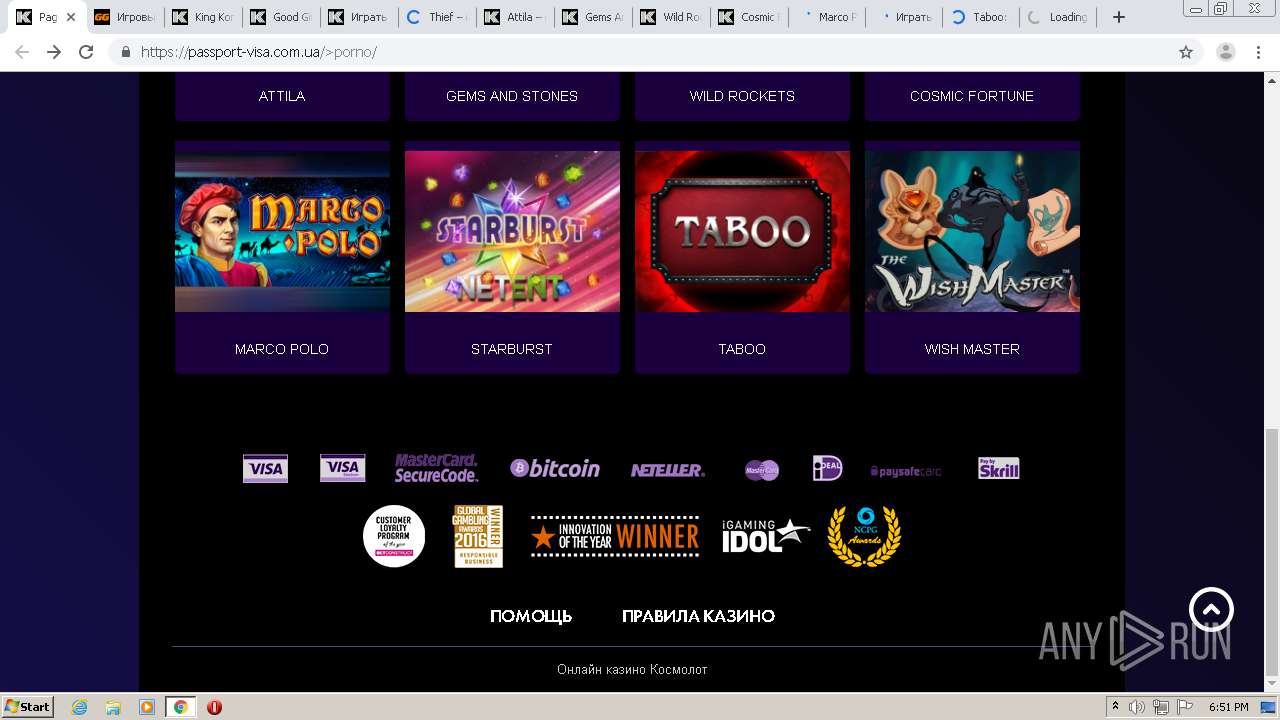Switch to the Cosmic Fortune tab
Screen dimensions: 1280x720
point(748,17)
